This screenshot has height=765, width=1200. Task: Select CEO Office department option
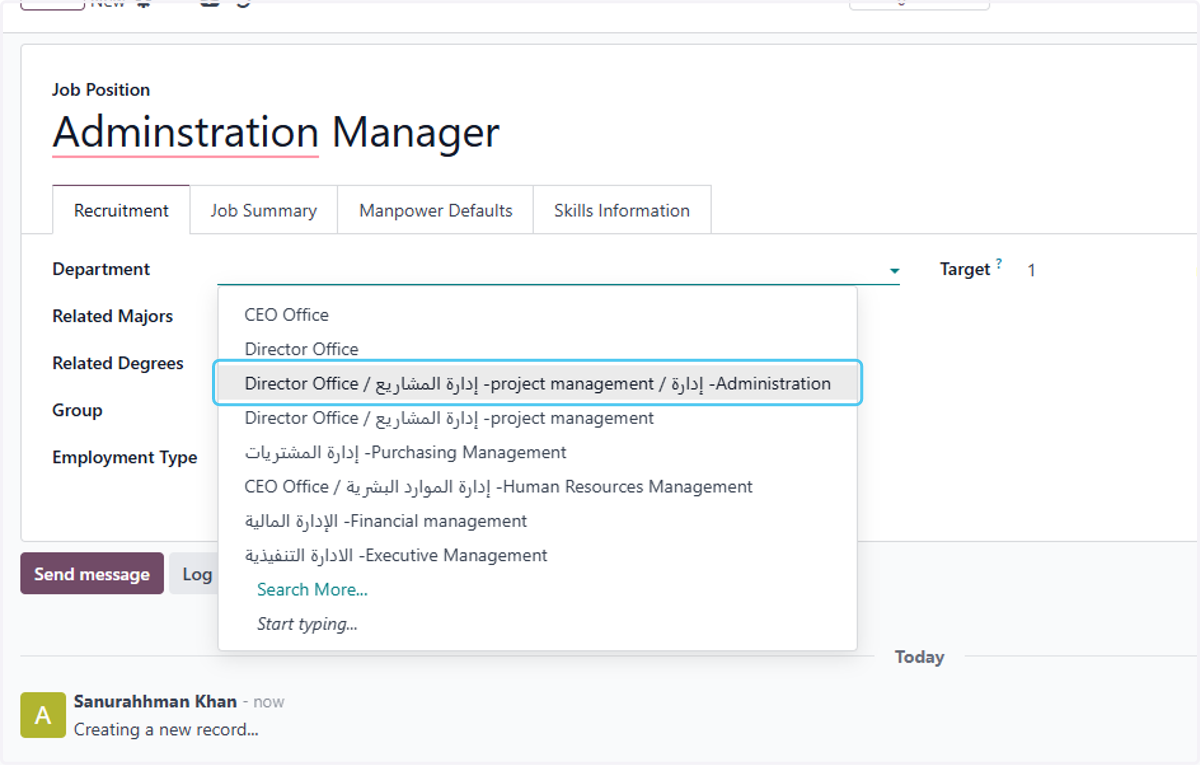(x=537, y=315)
